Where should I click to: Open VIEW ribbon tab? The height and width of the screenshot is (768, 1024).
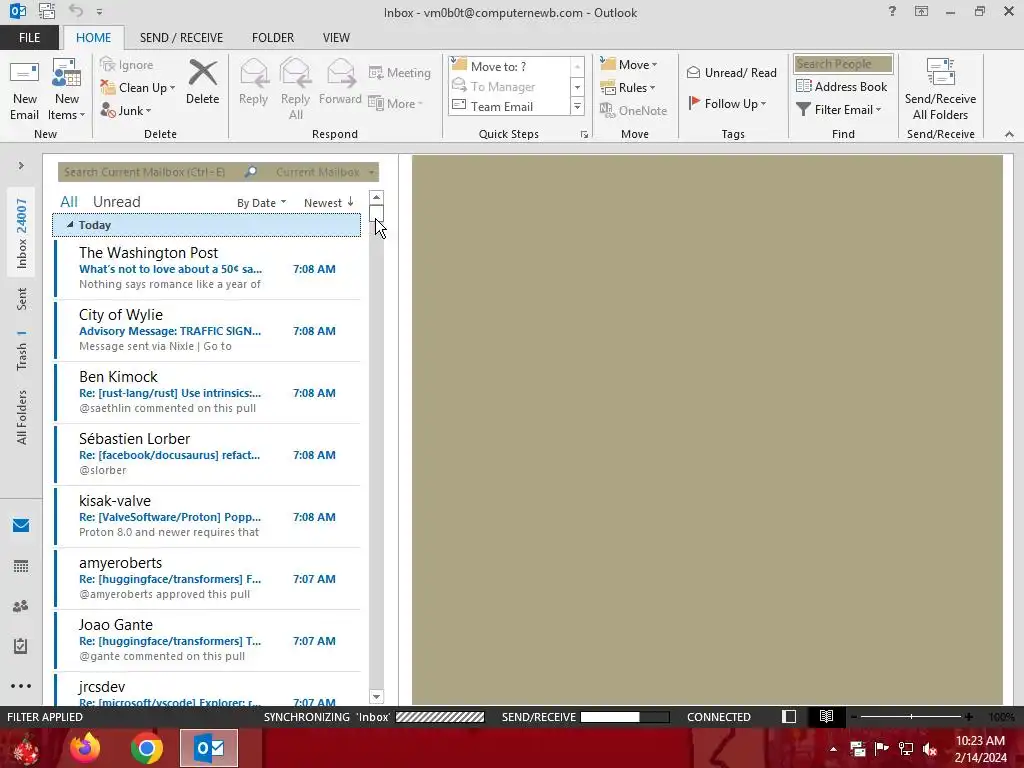(336, 37)
